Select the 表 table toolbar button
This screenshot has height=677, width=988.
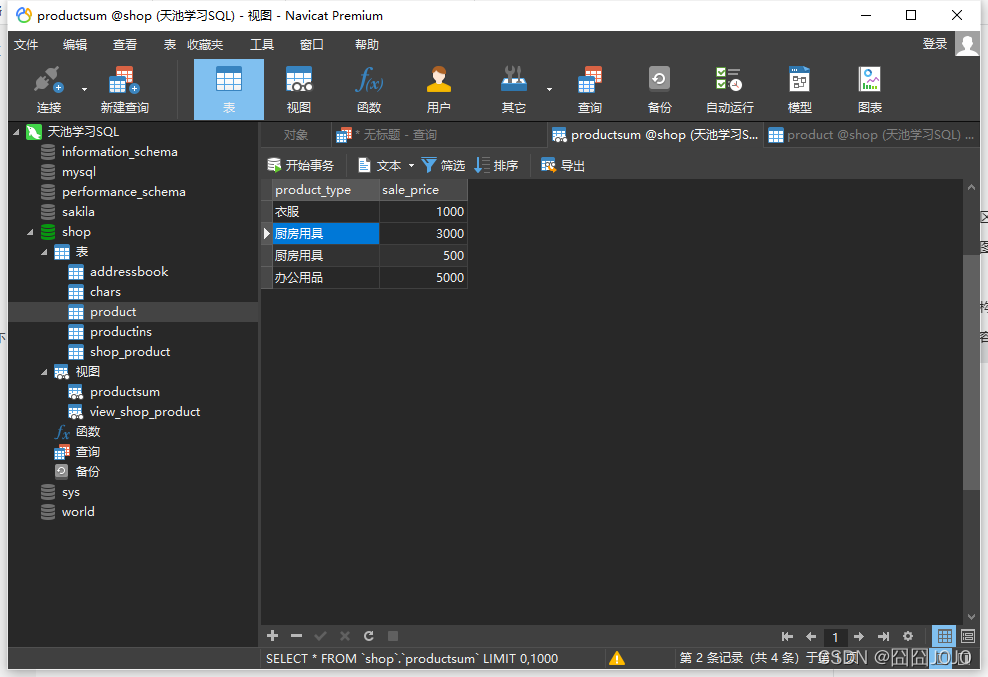pos(229,90)
